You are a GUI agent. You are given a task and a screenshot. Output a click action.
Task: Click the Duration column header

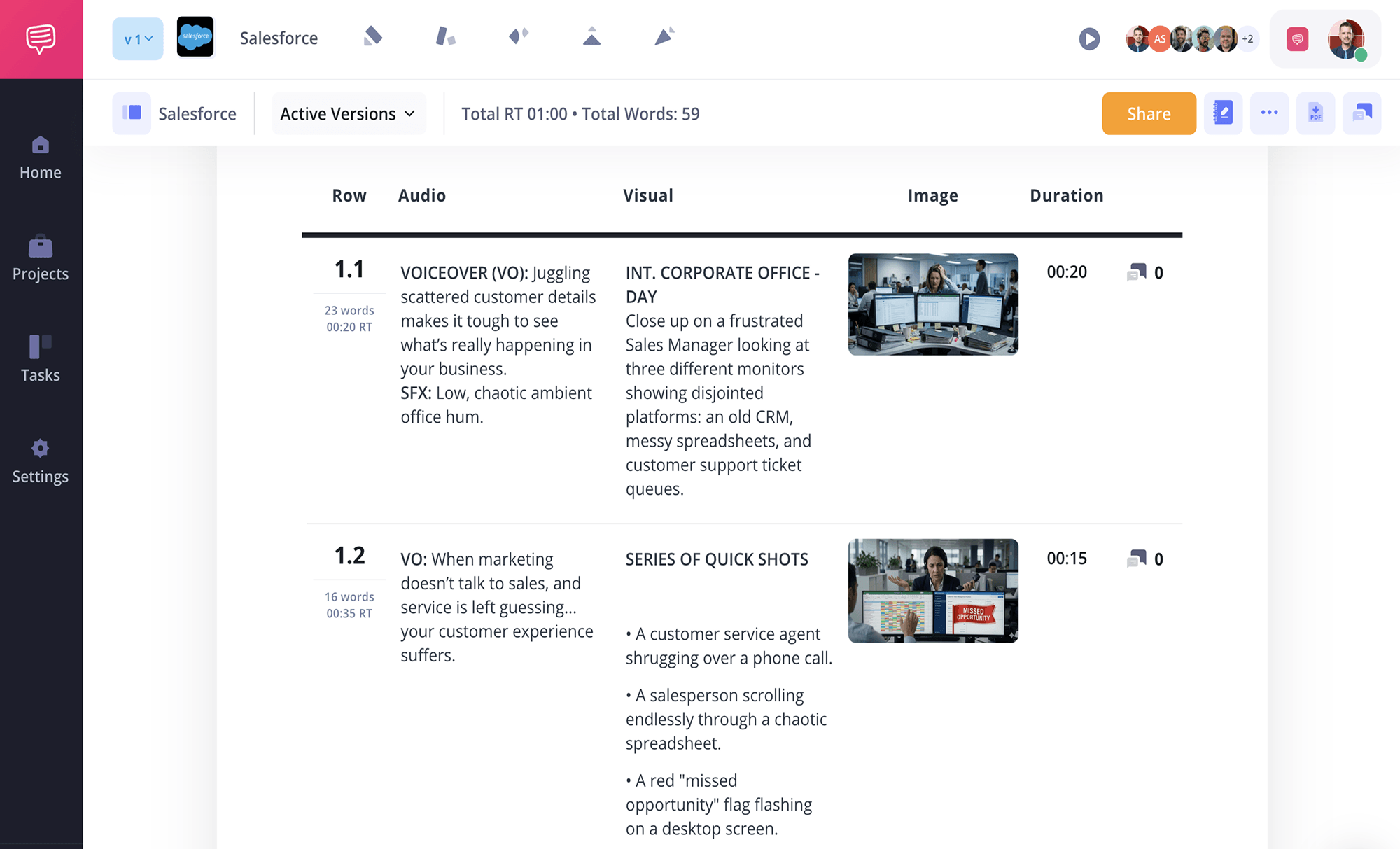(x=1067, y=196)
